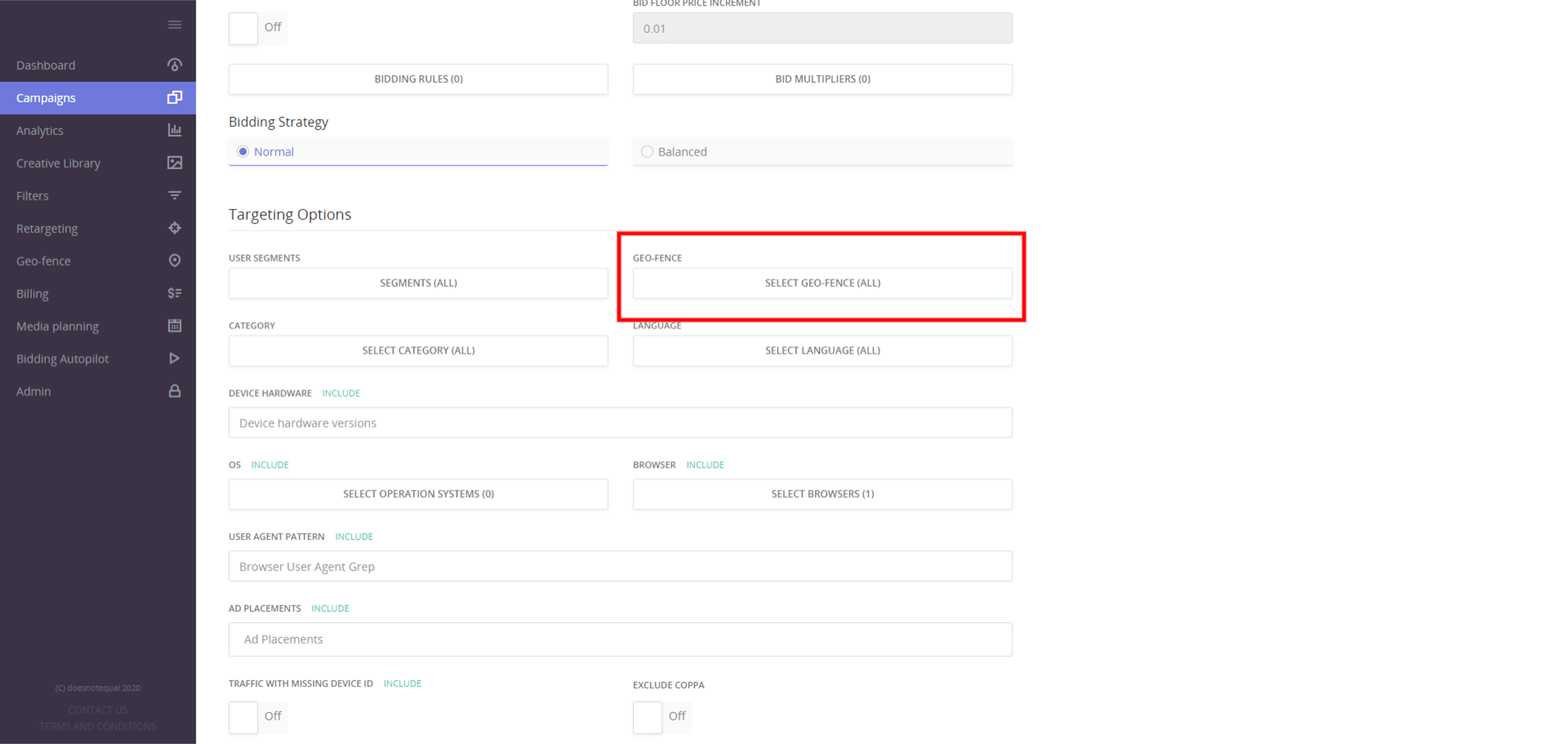Click the Ad Placements input field
The height and width of the screenshot is (744, 1568).
(x=620, y=640)
